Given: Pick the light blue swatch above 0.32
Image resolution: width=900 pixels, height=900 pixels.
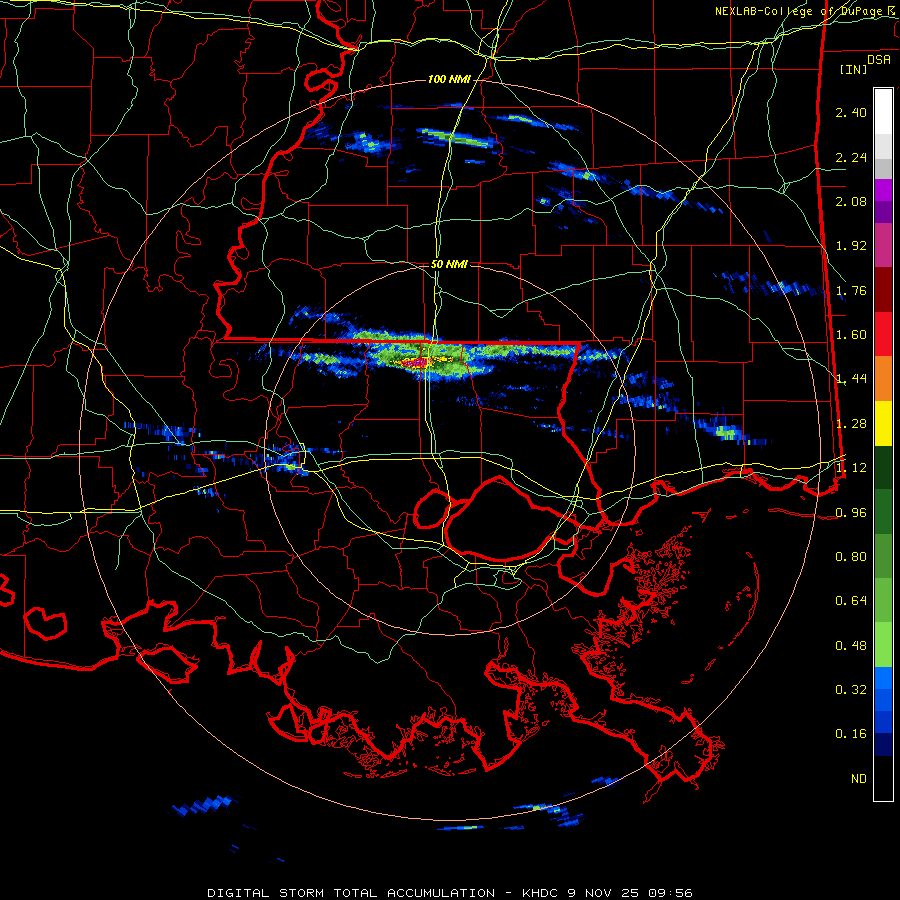Looking at the screenshot, I should (x=883, y=678).
